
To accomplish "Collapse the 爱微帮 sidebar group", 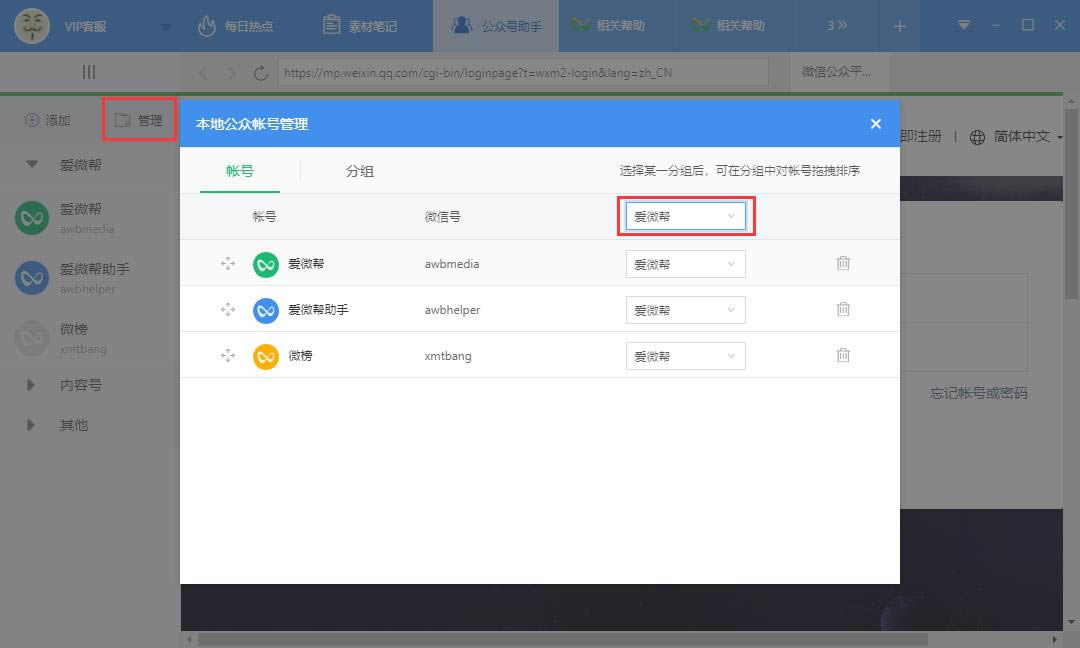I will tap(32, 165).
